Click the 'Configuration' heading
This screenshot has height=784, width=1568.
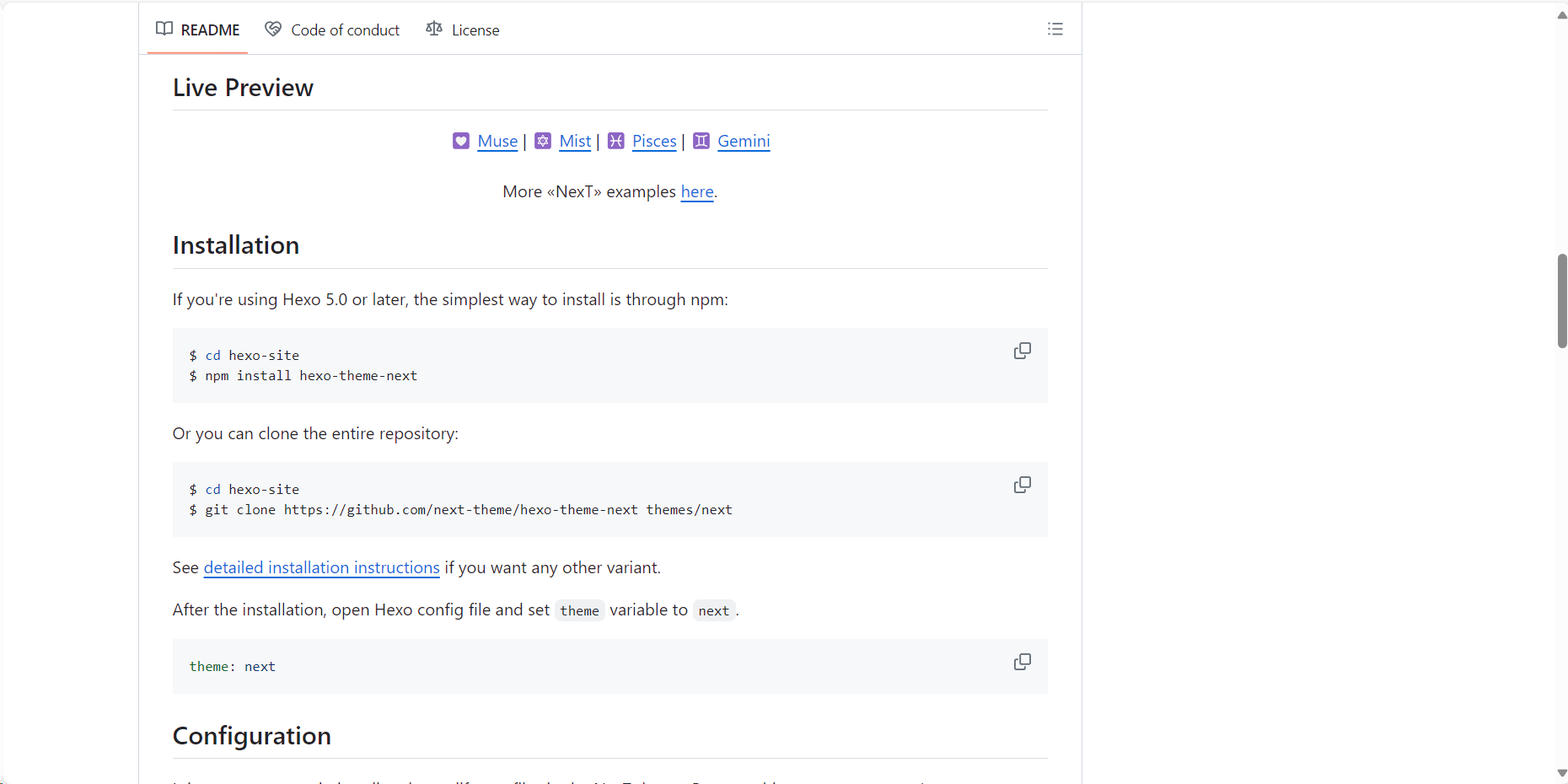pos(251,736)
